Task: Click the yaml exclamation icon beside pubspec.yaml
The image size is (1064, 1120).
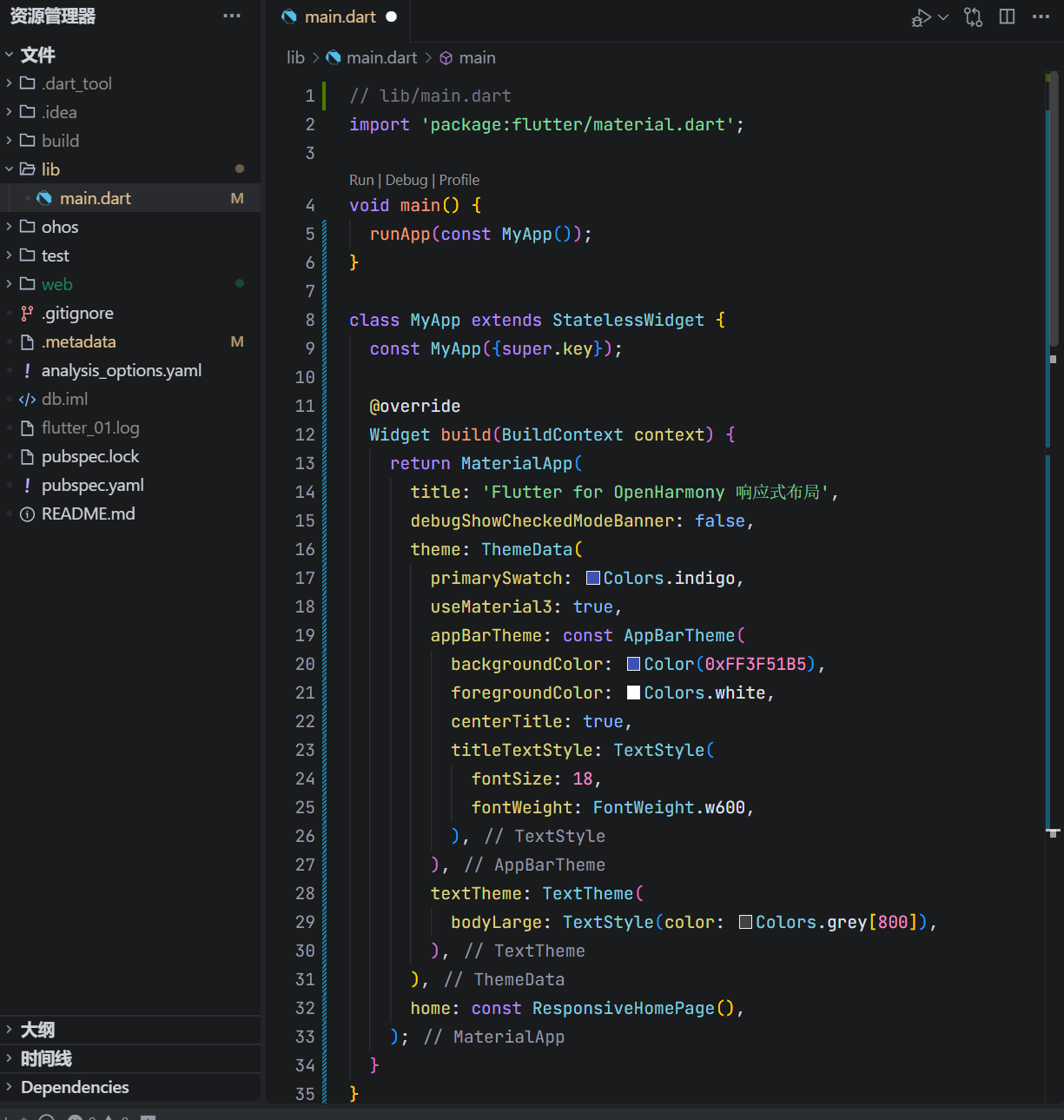Action: pyautogui.click(x=27, y=485)
